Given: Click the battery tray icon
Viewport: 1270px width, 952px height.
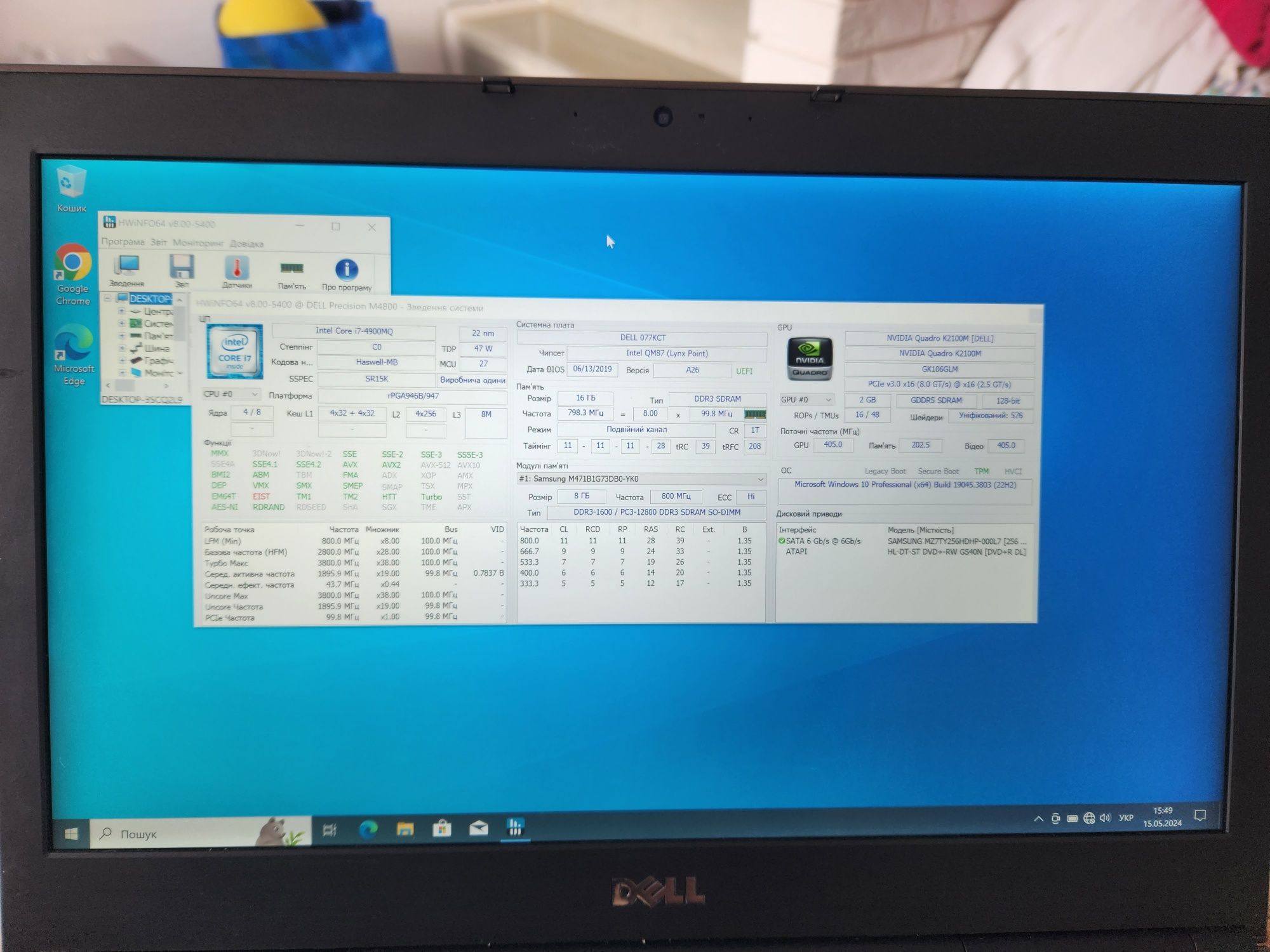Looking at the screenshot, I should (1073, 818).
